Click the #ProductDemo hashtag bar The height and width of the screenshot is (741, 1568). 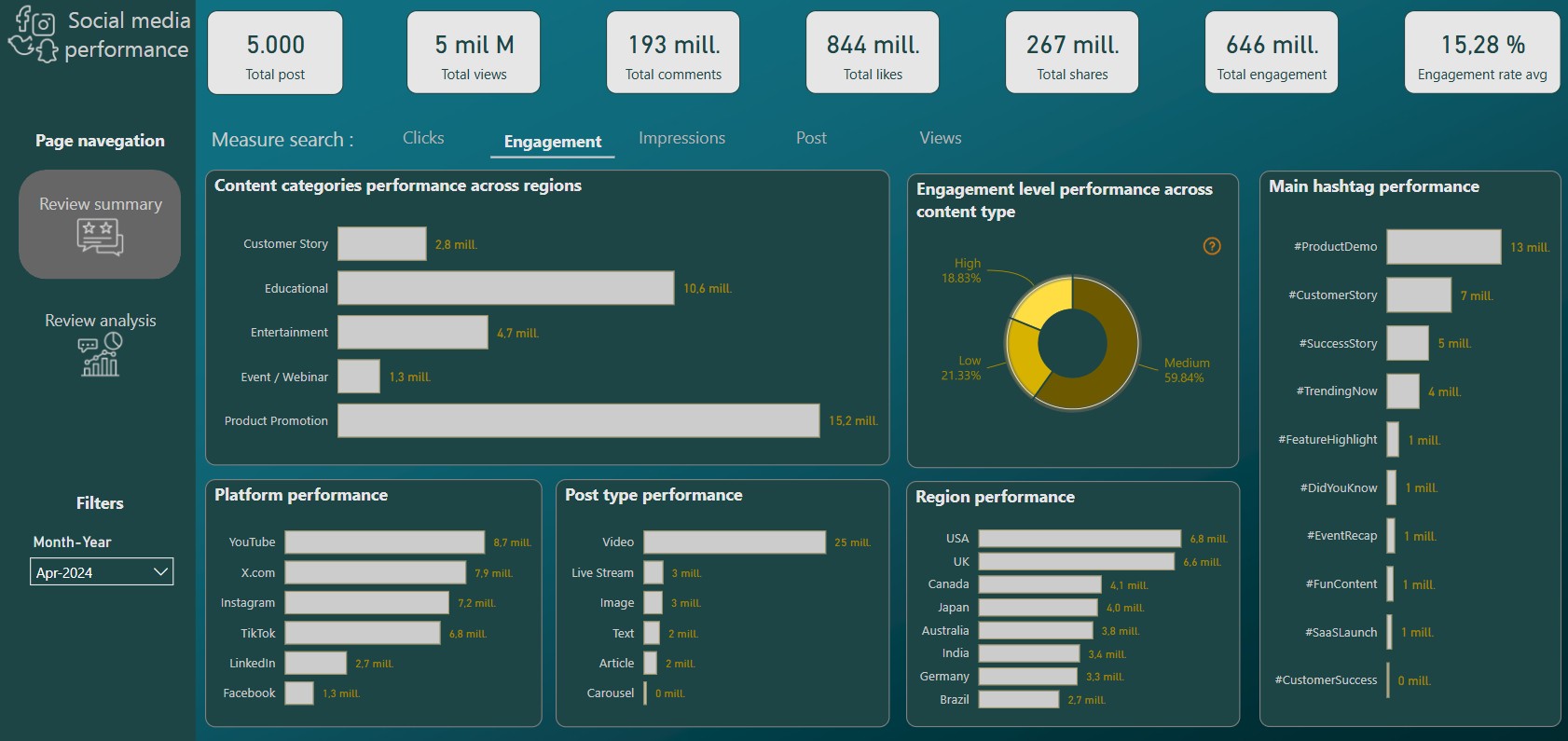[x=1443, y=247]
